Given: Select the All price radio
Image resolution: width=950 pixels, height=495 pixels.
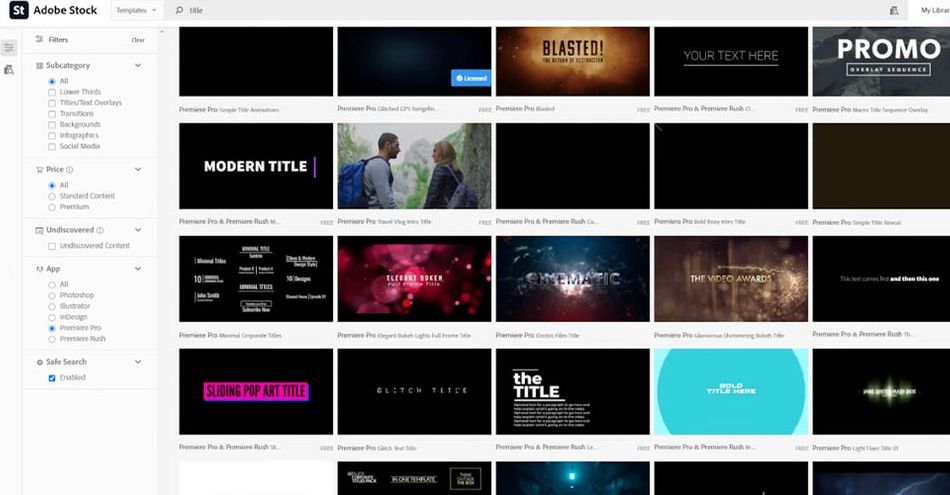Looking at the screenshot, I should tap(51, 185).
